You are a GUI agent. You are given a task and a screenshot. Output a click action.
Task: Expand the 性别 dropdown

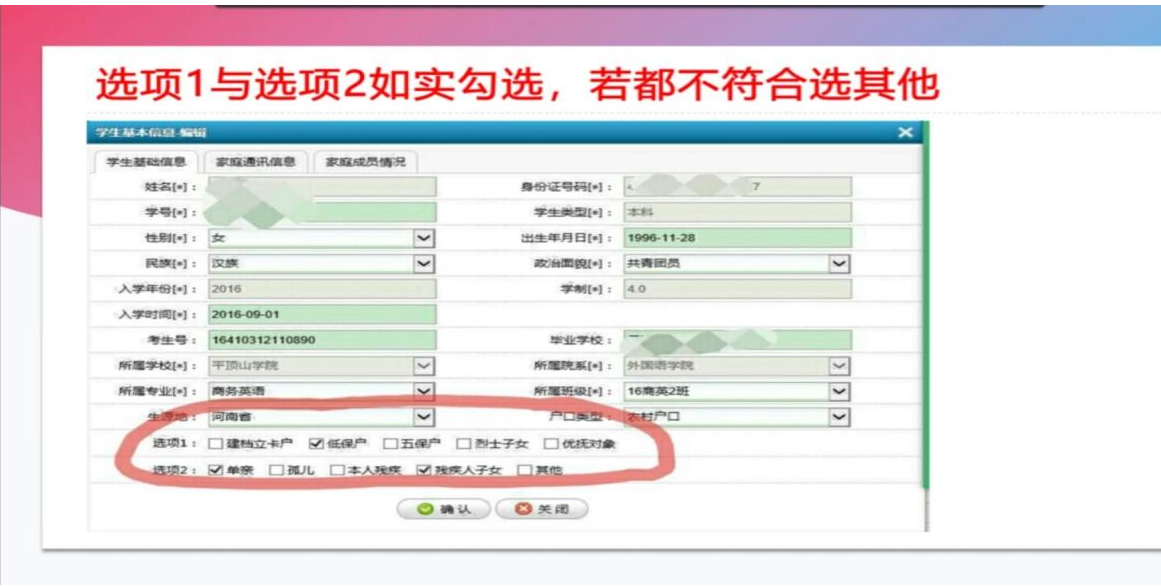click(x=424, y=238)
